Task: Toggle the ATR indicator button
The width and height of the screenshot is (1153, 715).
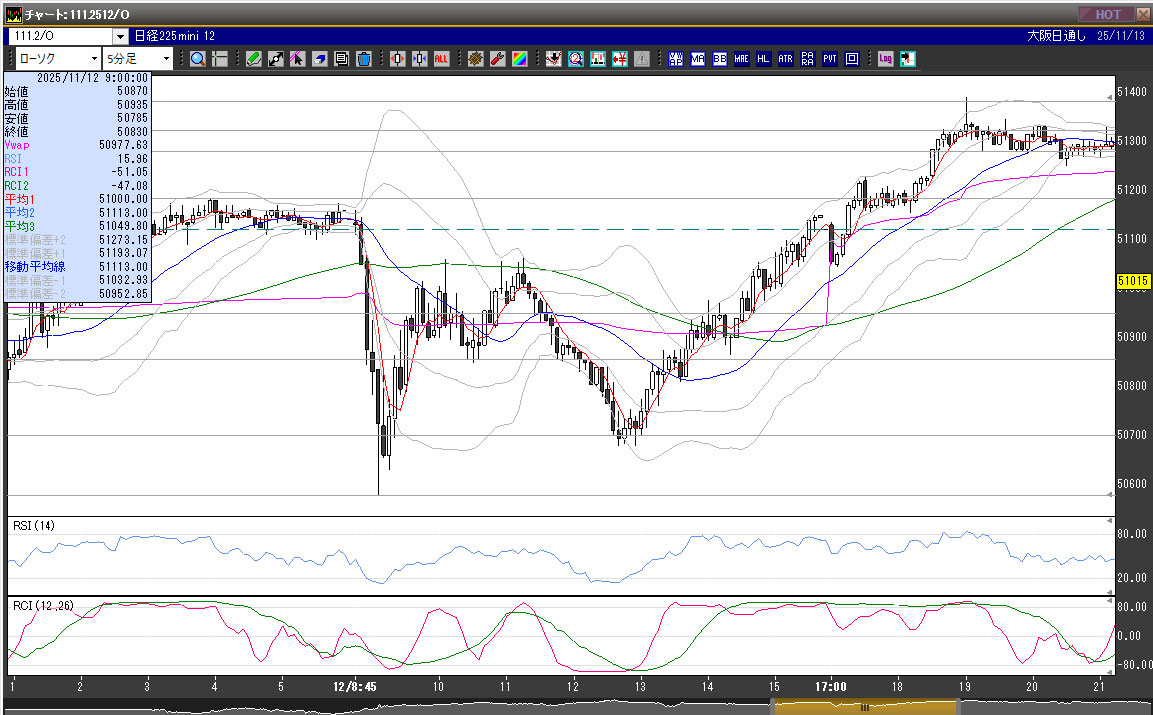Action: (x=785, y=59)
